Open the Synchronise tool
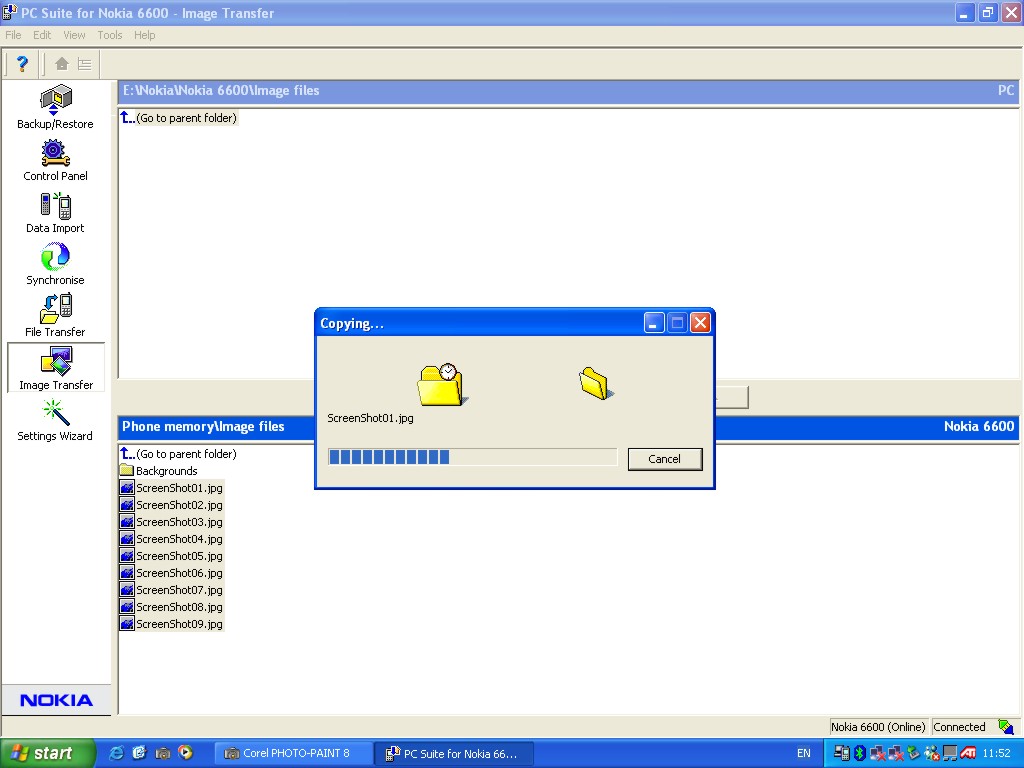Viewport: 1024px width, 768px height. click(x=55, y=264)
